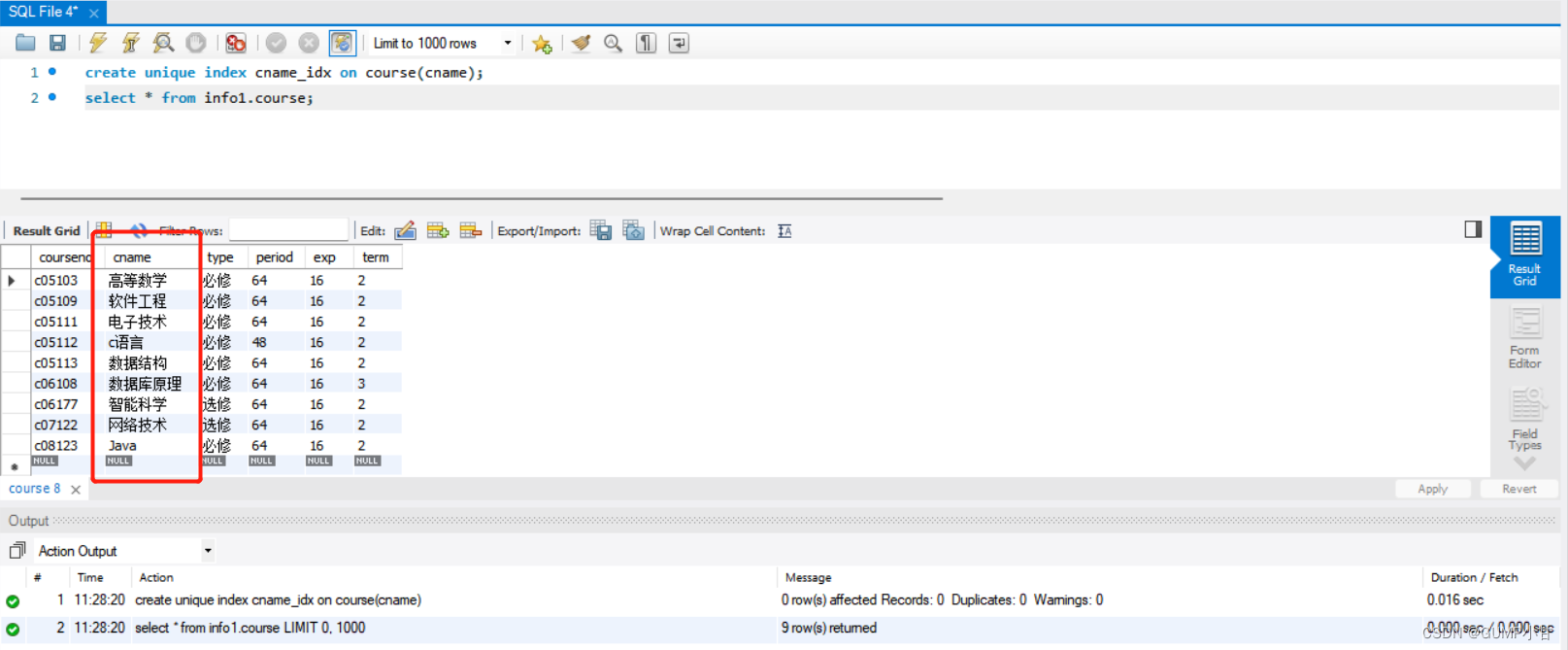Save the script with floppy icon
Screen dimensions: 1568x650
coord(58,43)
